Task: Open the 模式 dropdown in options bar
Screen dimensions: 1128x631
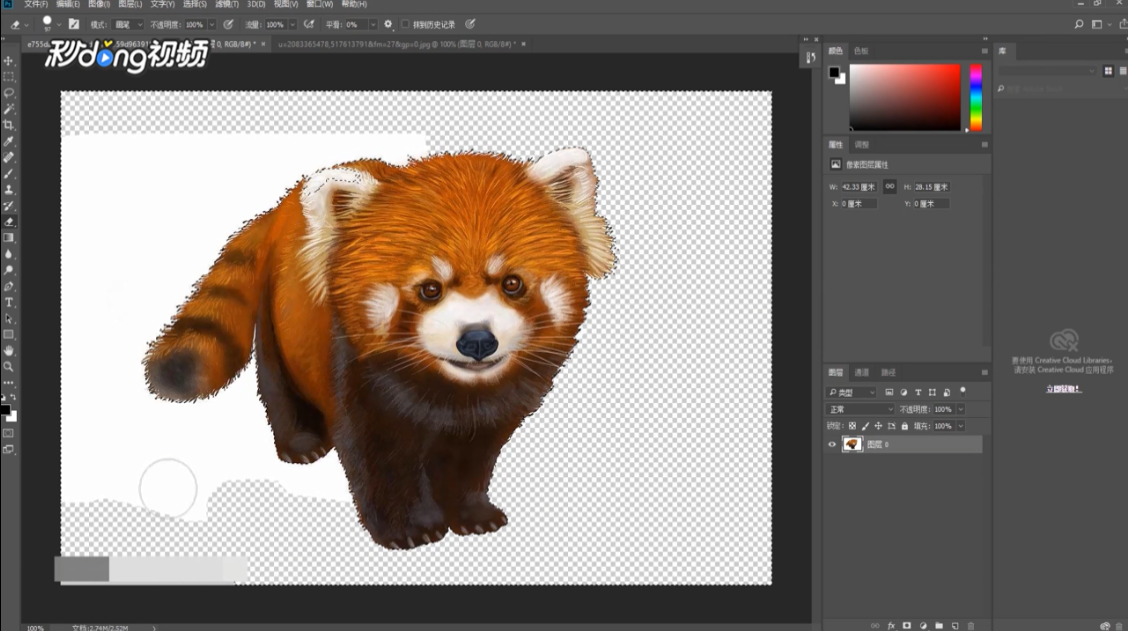Action: (x=128, y=24)
